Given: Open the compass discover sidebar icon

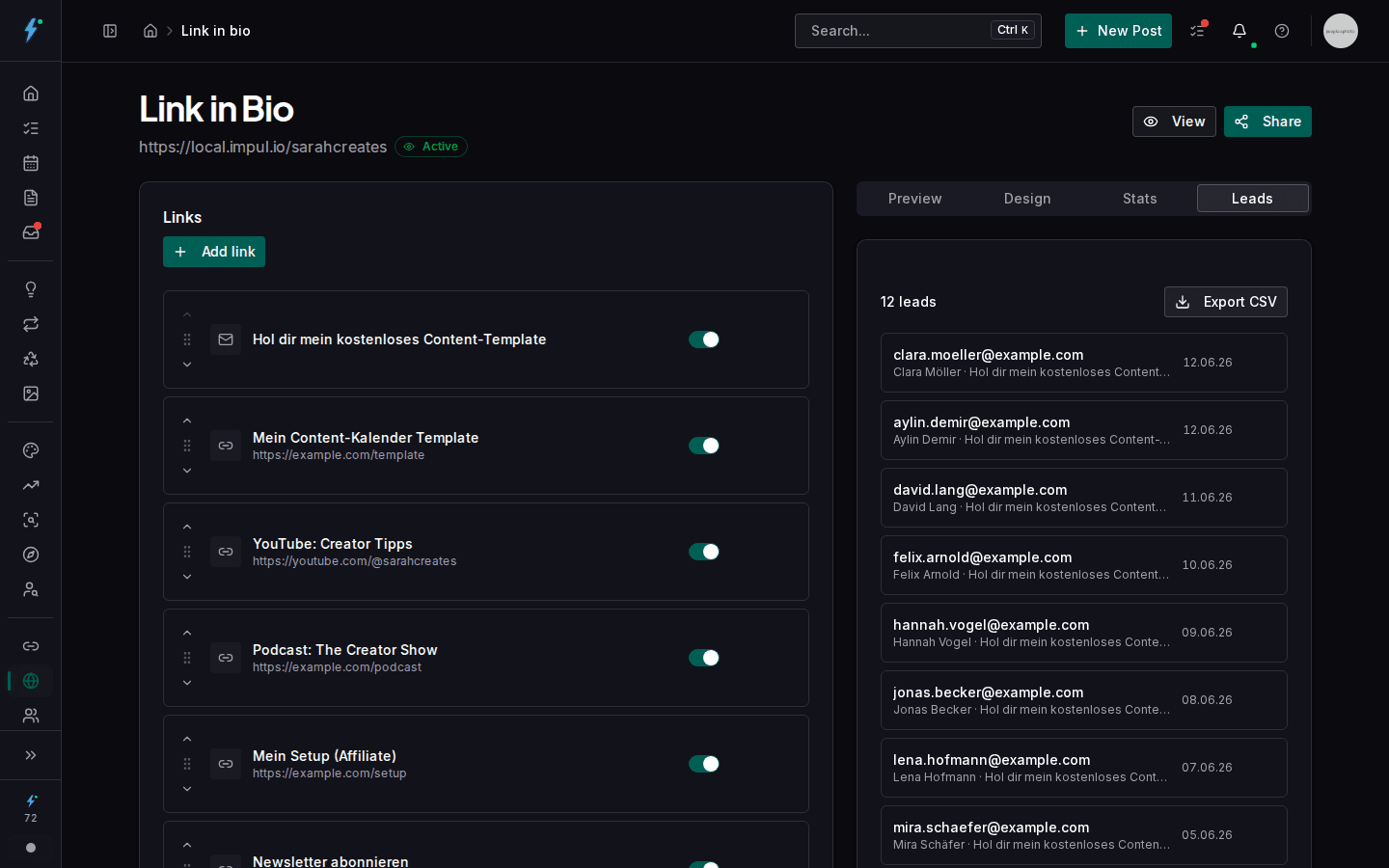Looking at the screenshot, I should coord(31,555).
